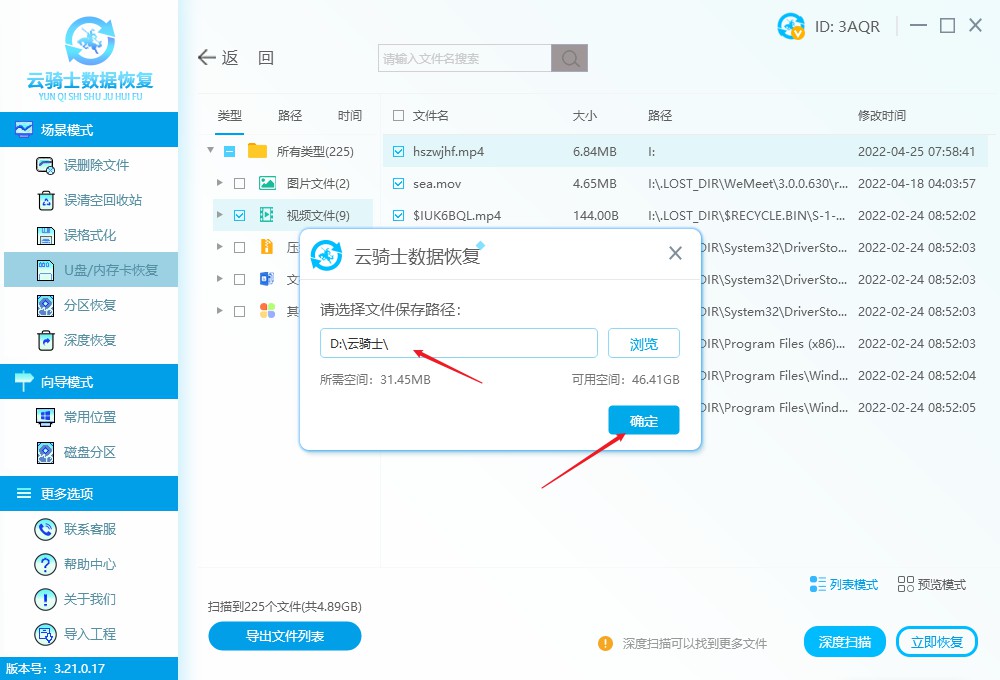1000x680 pixels.
Task: Open 关于我们 exclamation icon
Action: click(x=45, y=600)
